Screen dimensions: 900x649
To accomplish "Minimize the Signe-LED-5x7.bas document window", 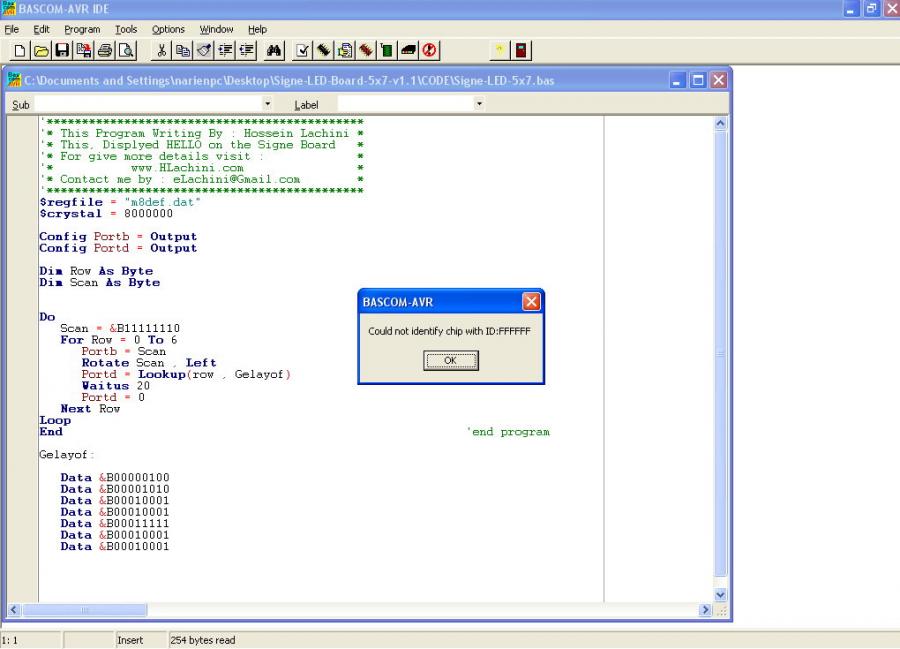I will tap(677, 80).
